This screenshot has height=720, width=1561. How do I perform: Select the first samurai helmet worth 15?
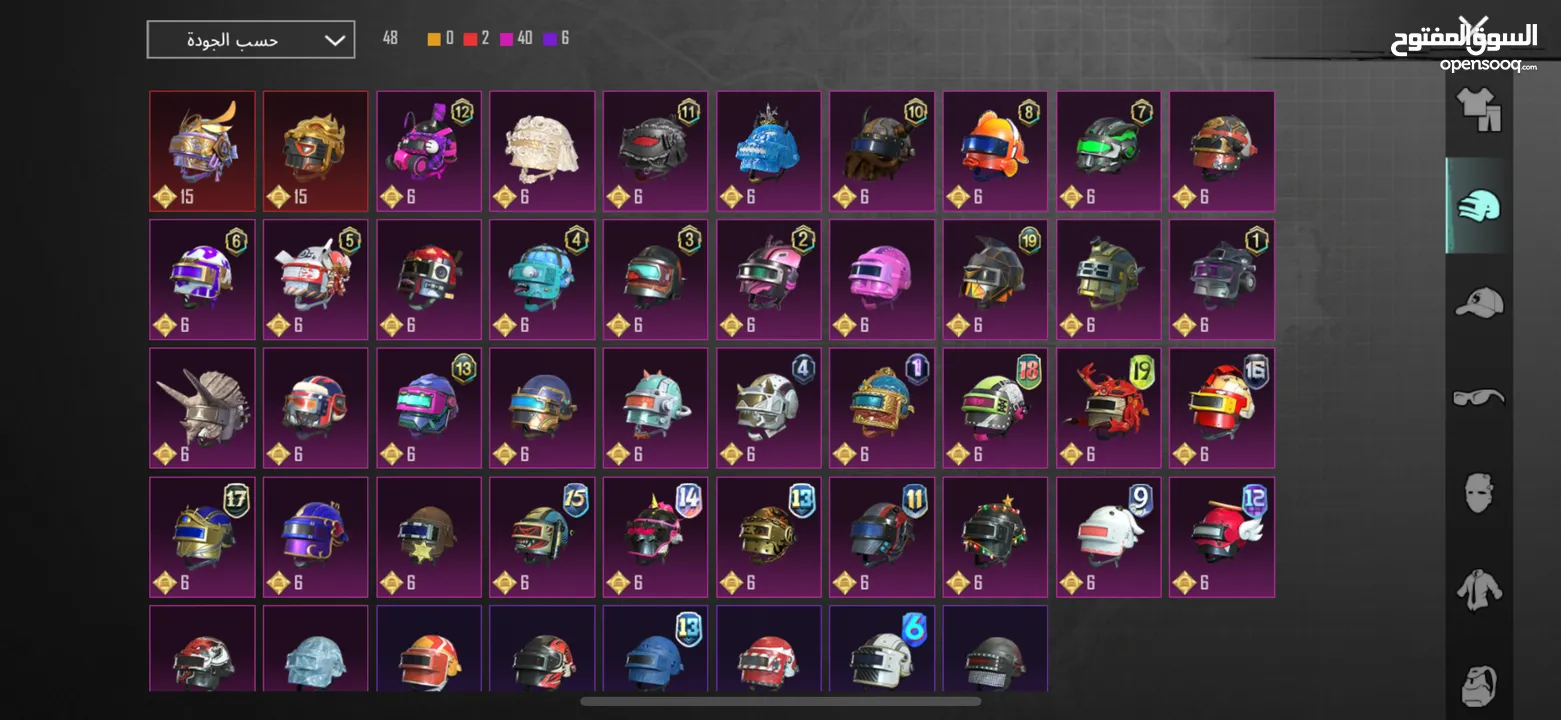tap(202, 152)
